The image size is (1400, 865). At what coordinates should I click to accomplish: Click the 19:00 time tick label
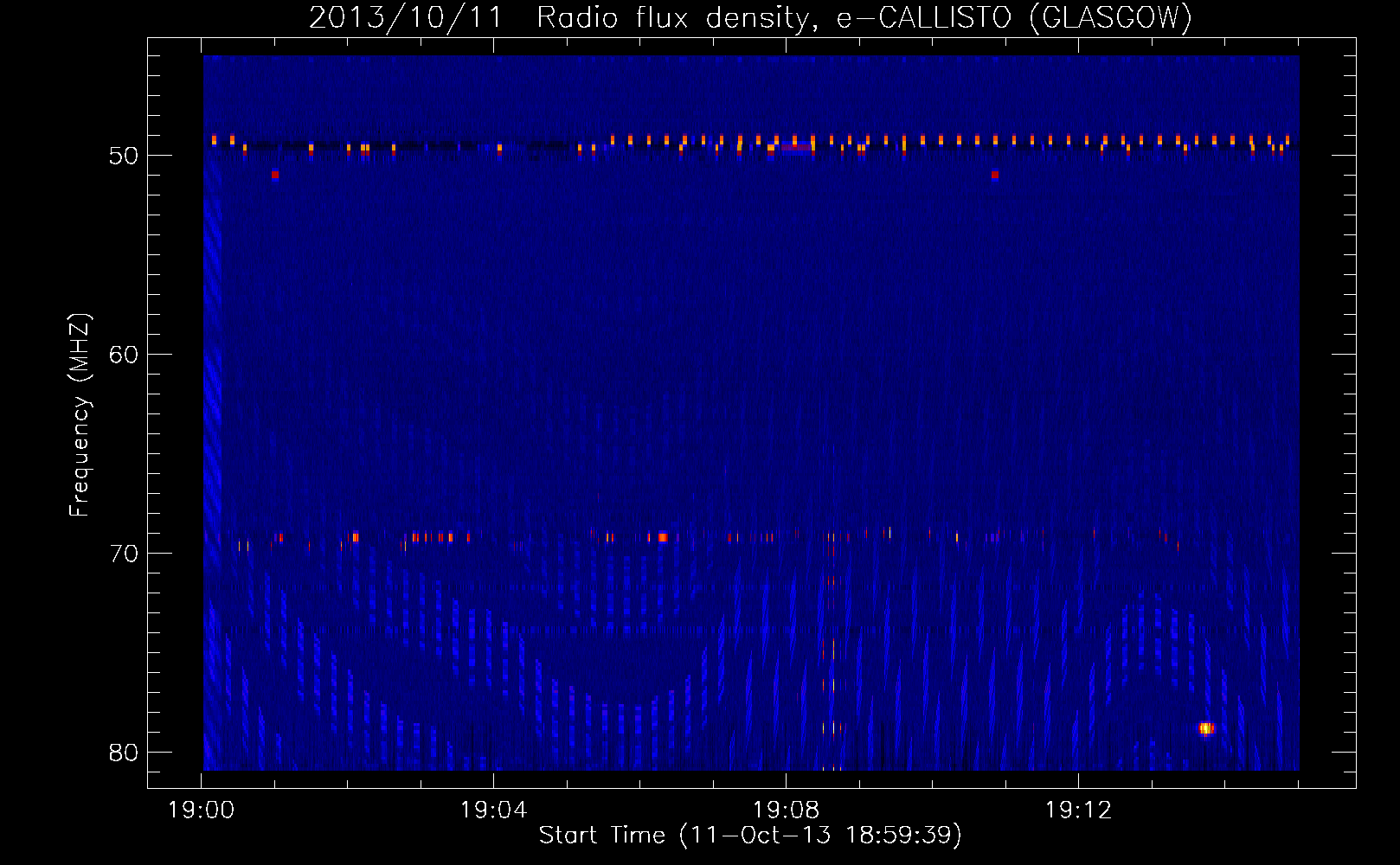[201, 810]
